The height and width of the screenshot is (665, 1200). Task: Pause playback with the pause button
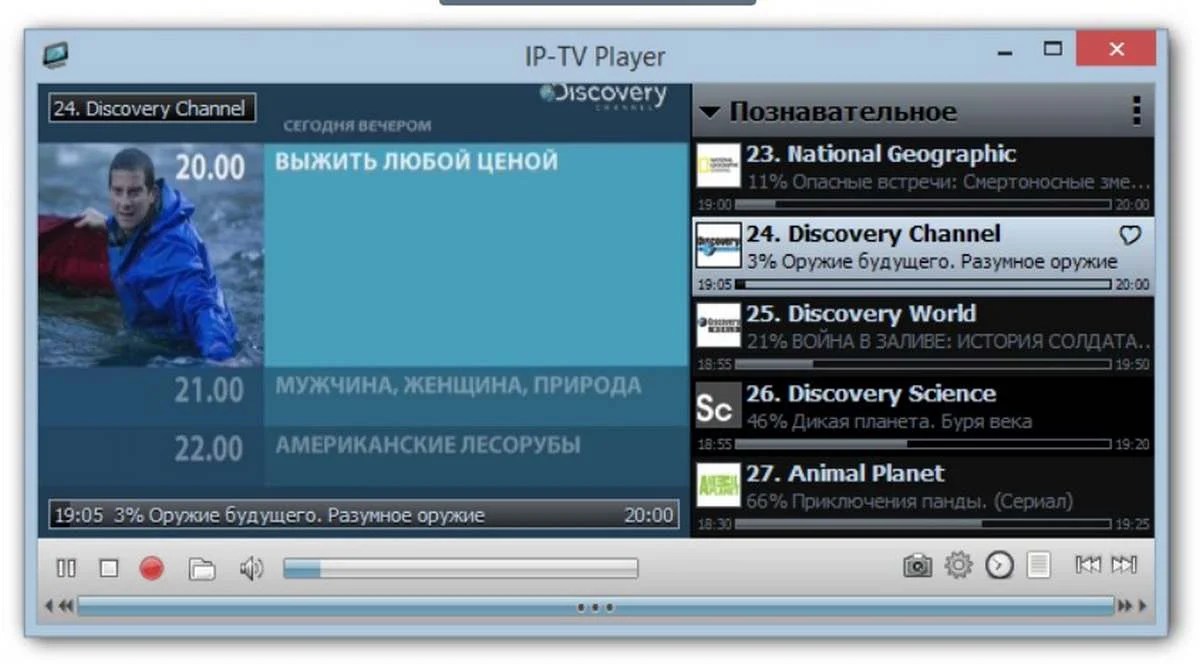(66, 568)
